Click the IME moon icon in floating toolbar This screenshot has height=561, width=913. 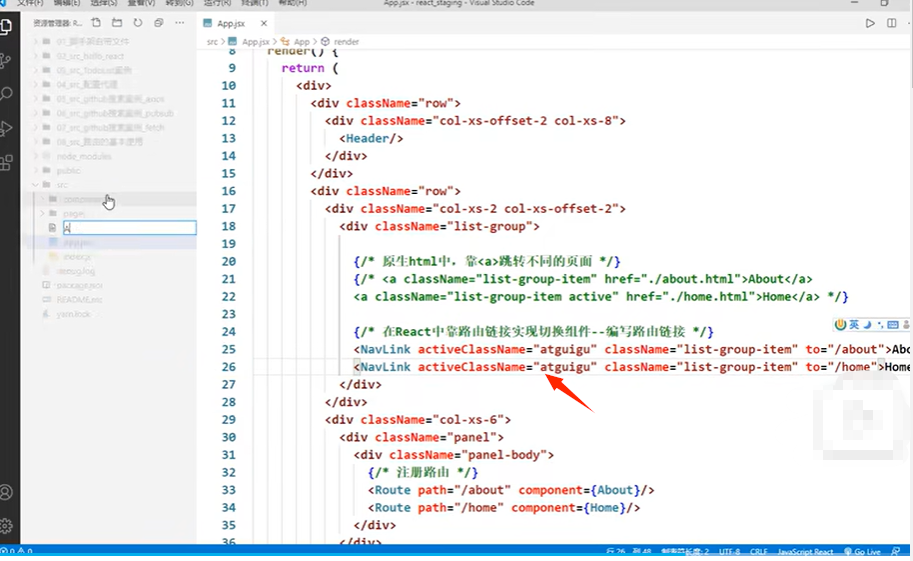pos(866,324)
